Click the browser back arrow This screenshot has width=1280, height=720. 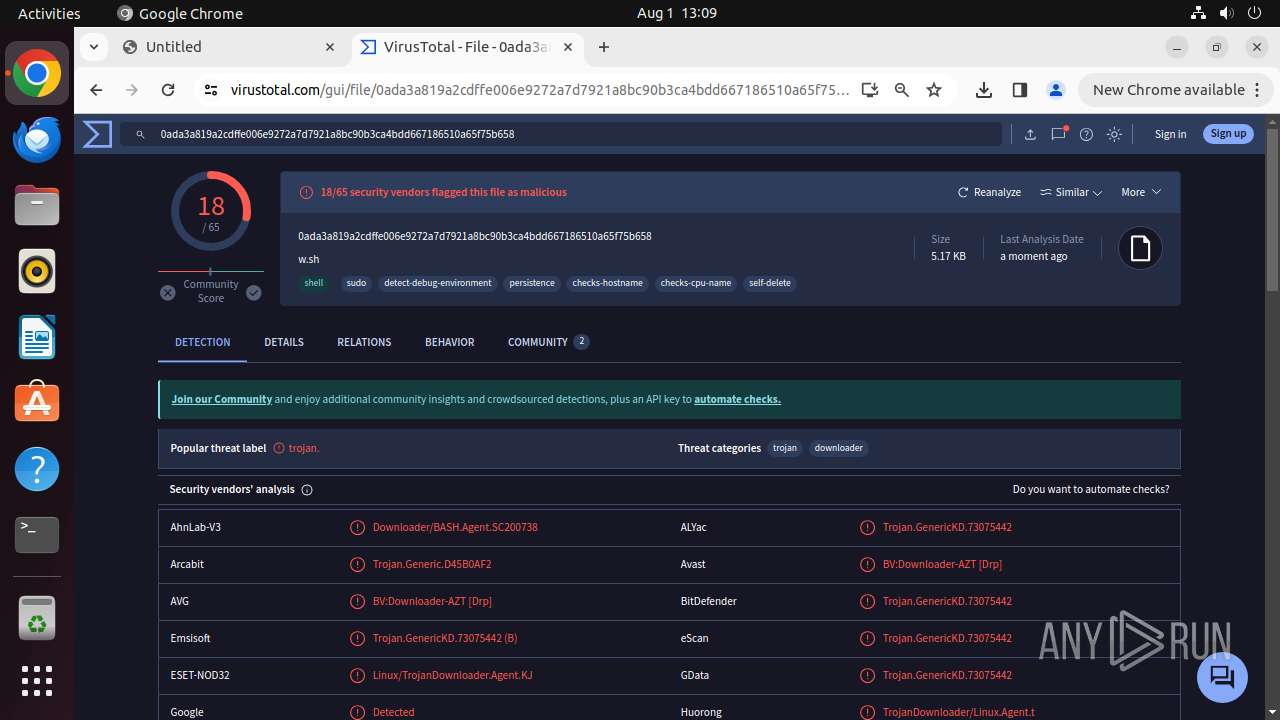click(96, 90)
